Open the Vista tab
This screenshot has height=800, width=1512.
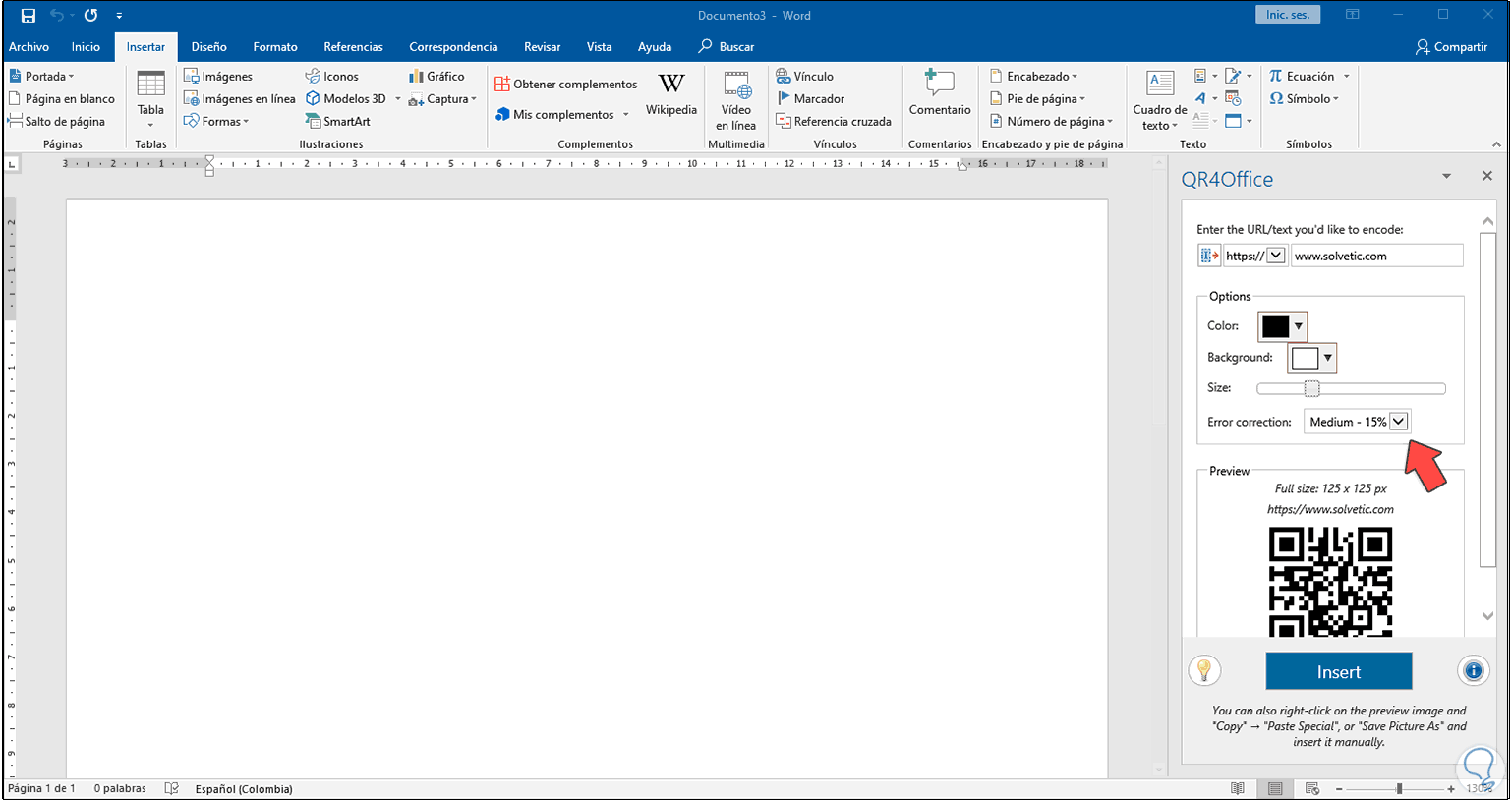[599, 47]
